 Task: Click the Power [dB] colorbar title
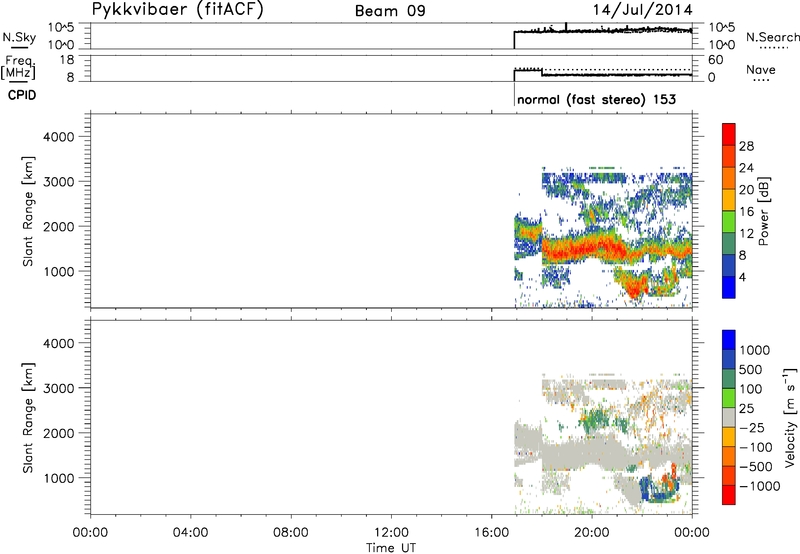tap(763, 211)
